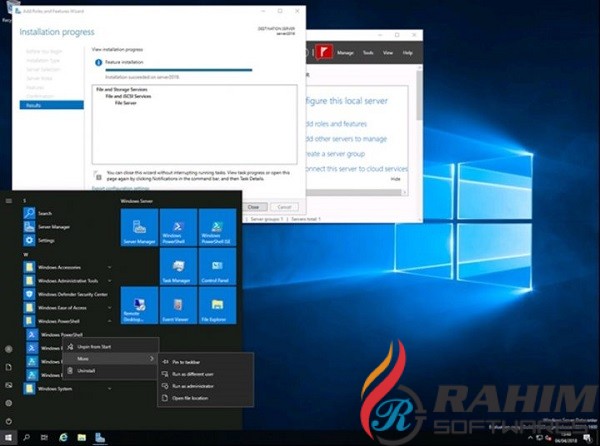Open Windows Defender Security Center
Screen dimensions: 600x446
pos(66,294)
